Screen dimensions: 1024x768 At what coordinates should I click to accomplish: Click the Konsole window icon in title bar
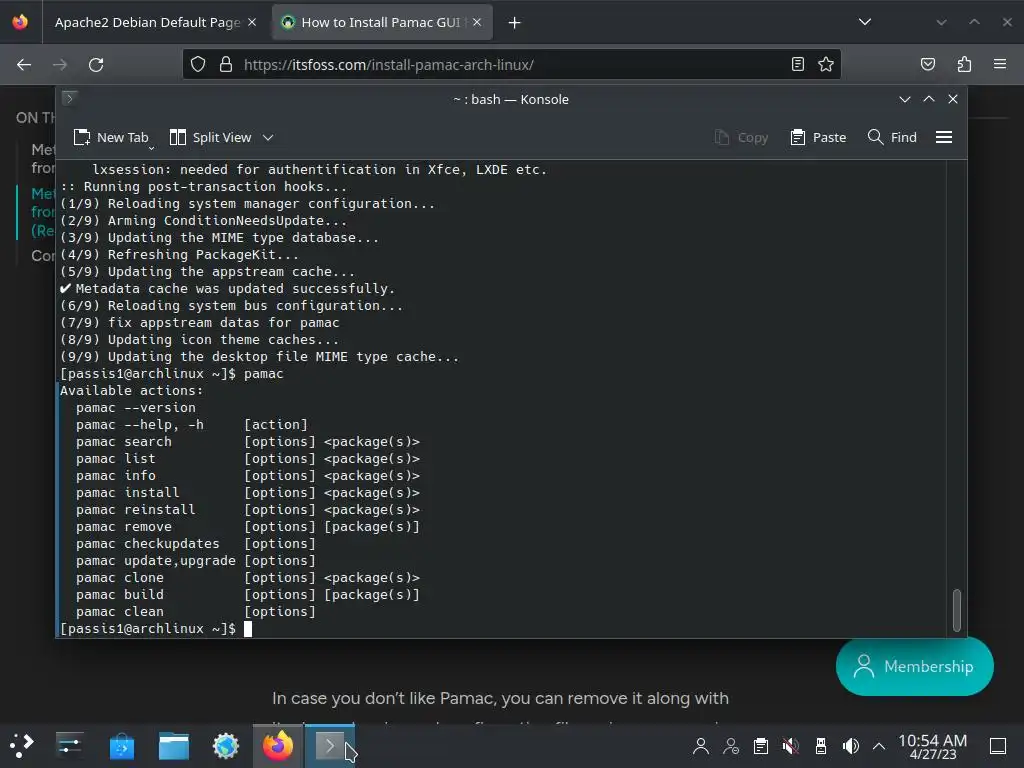pos(69,99)
